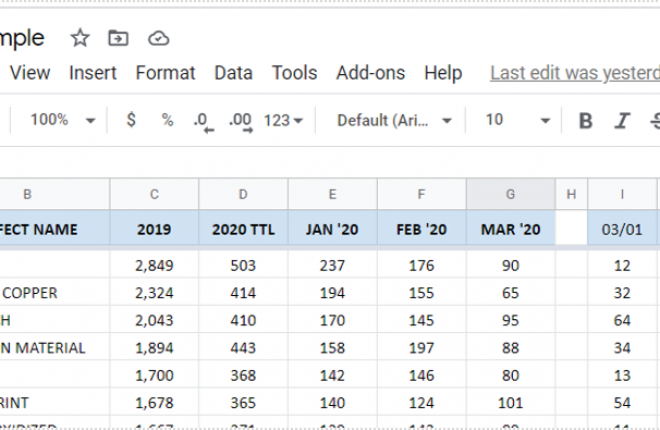Format selection as currency
Image resolution: width=660 pixels, height=430 pixels.
(x=131, y=120)
